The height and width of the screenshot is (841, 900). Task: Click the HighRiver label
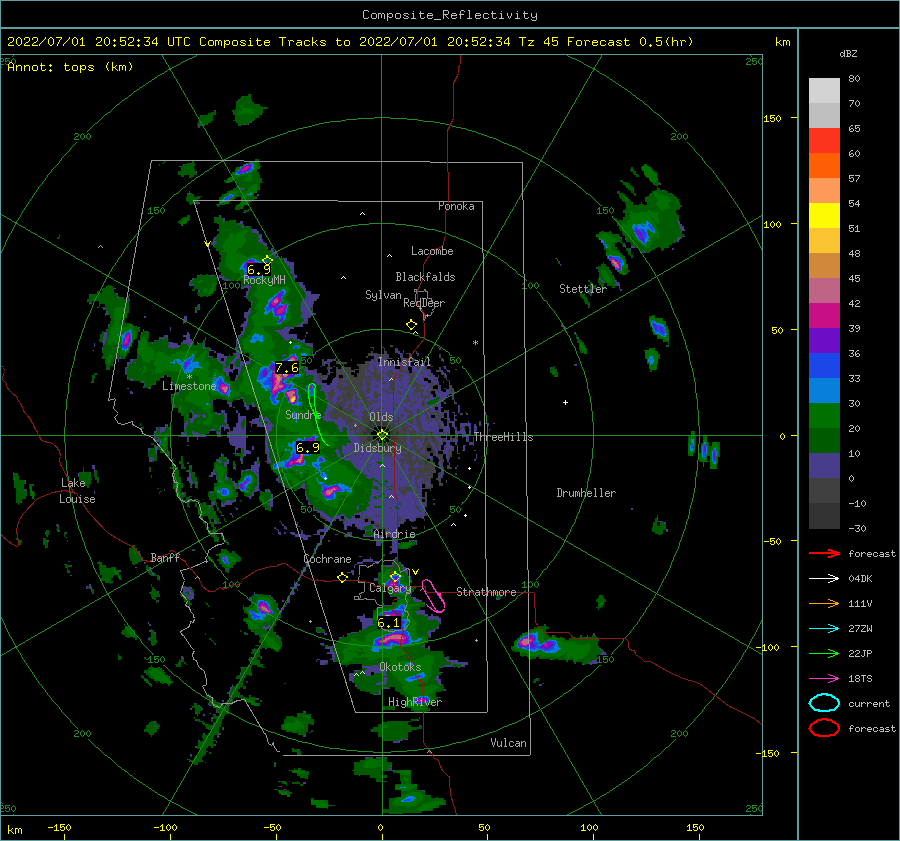[415, 702]
